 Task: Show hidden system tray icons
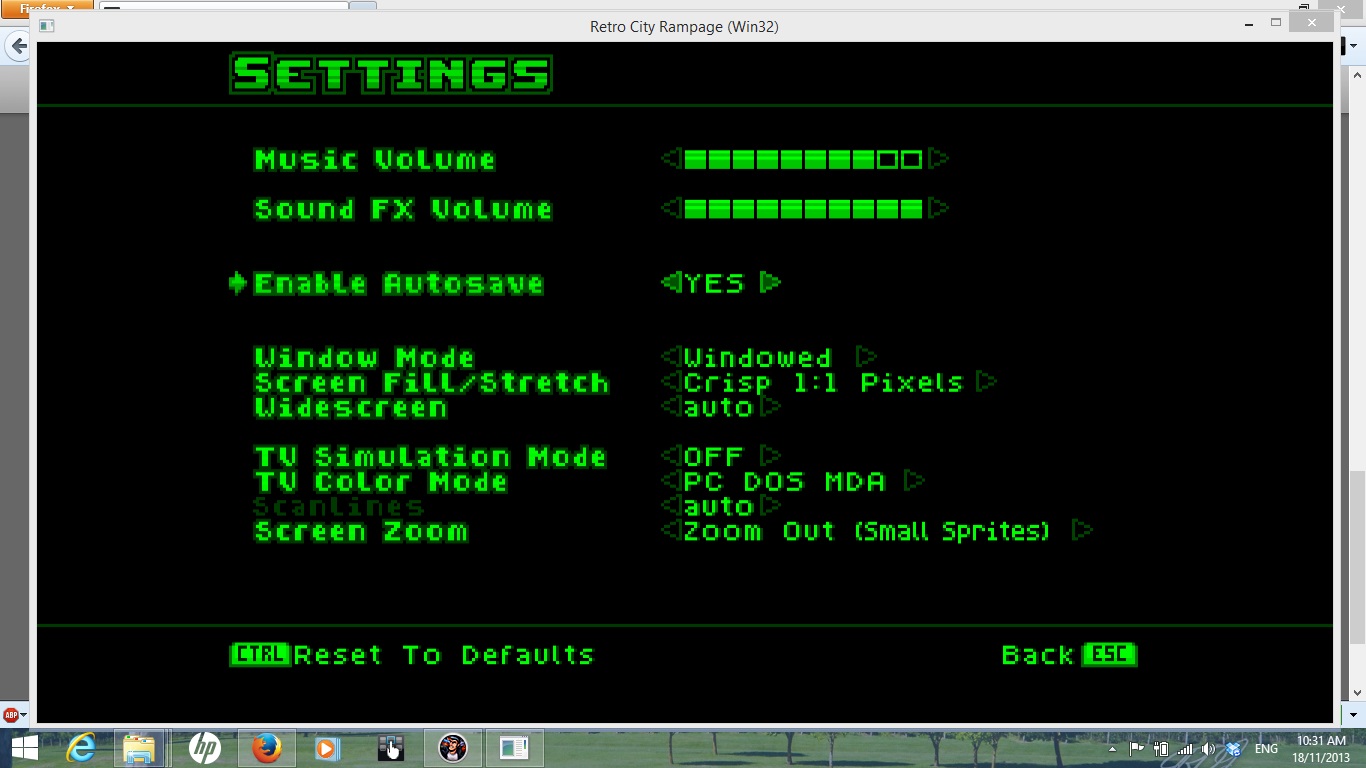click(x=1113, y=749)
